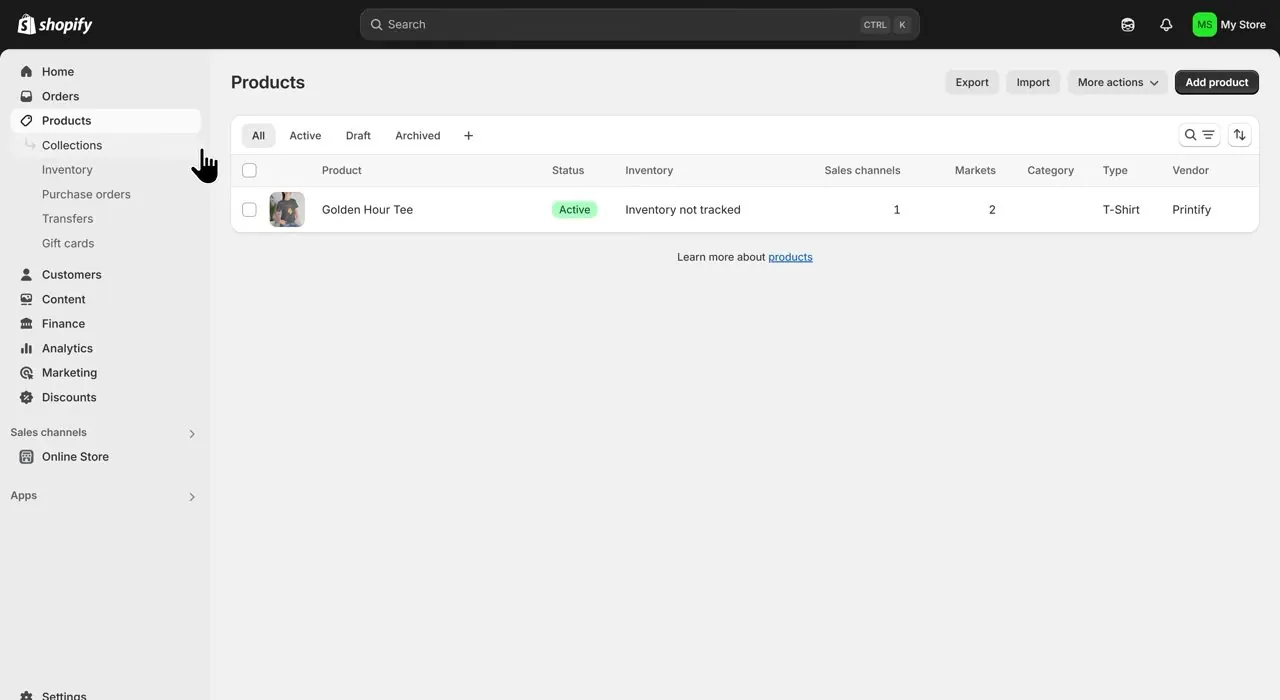Expand the Apps section chevron
Image resolution: width=1280 pixels, height=700 pixels.
[x=192, y=497]
